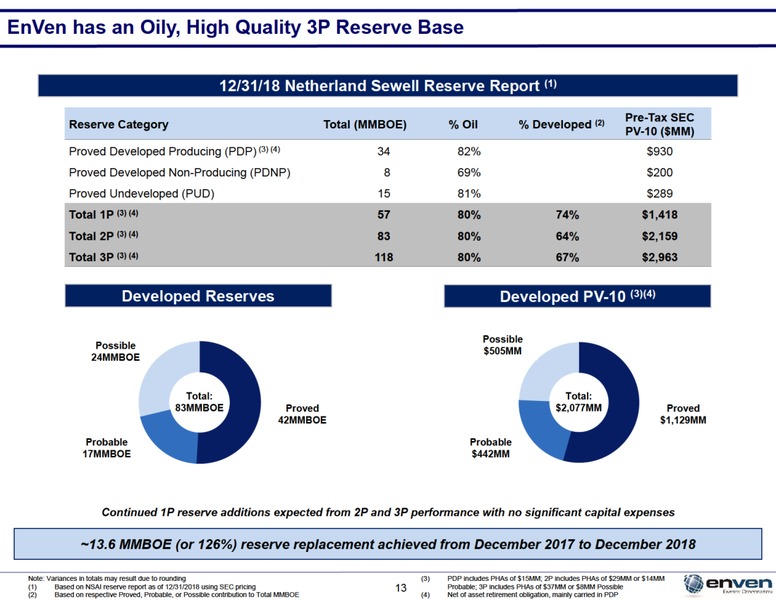The height and width of the screenshot is (600, 776).
Task: Select the 'Pre-Tax SEC PV-10 ($MM)' header
Action: (660, 124)
